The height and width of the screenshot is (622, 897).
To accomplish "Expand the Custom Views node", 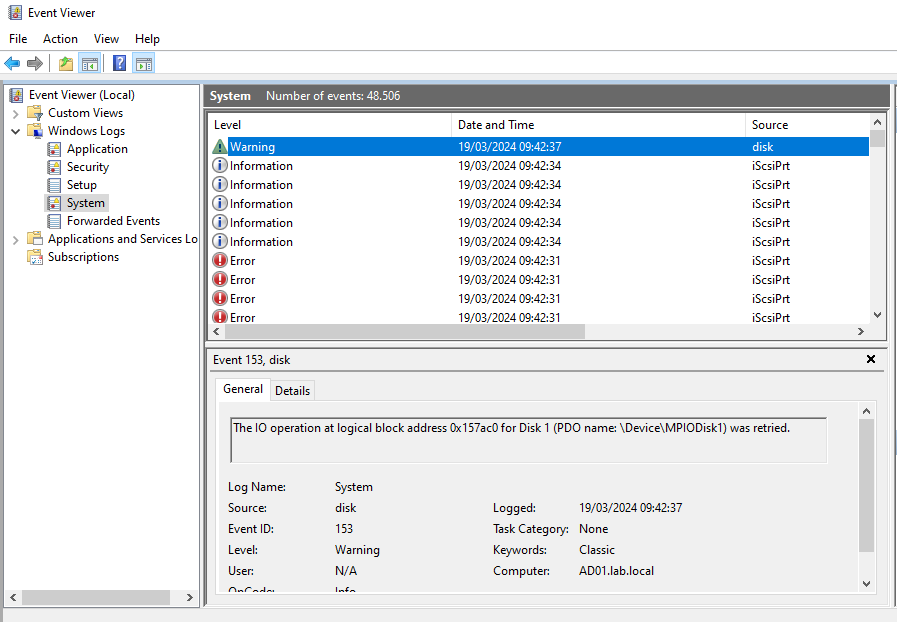I will 16,113.
